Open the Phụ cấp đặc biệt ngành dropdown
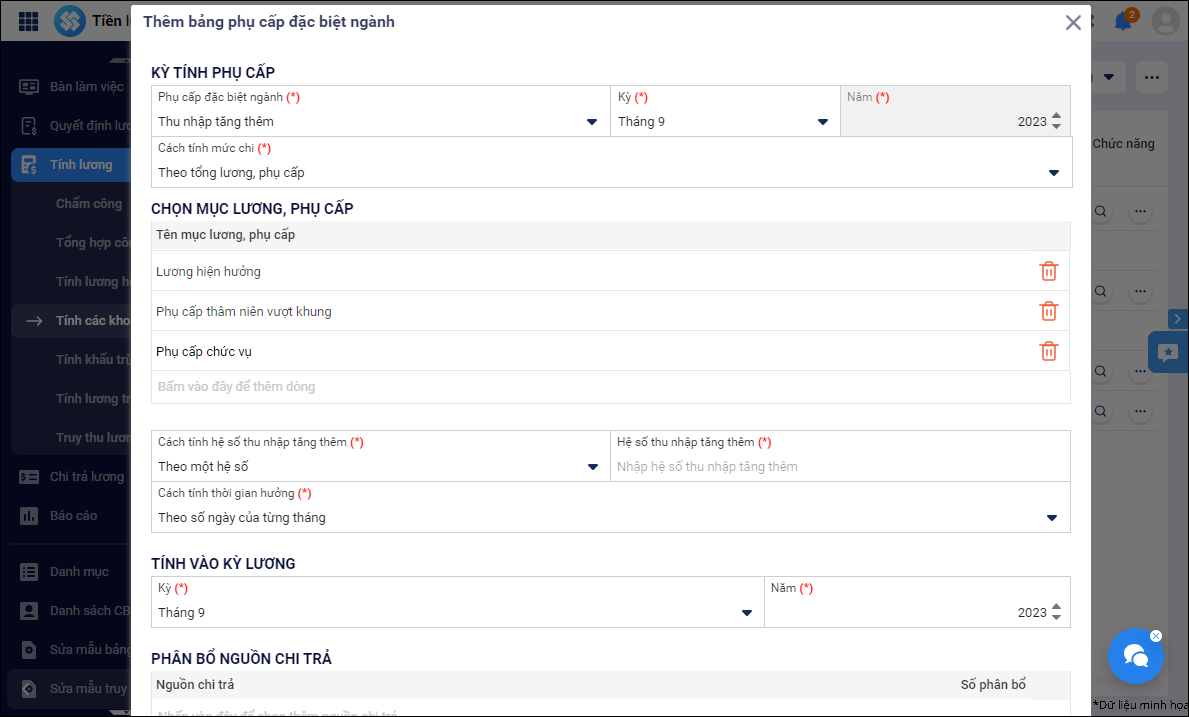Screen dimensions: 1189x717 591,122
